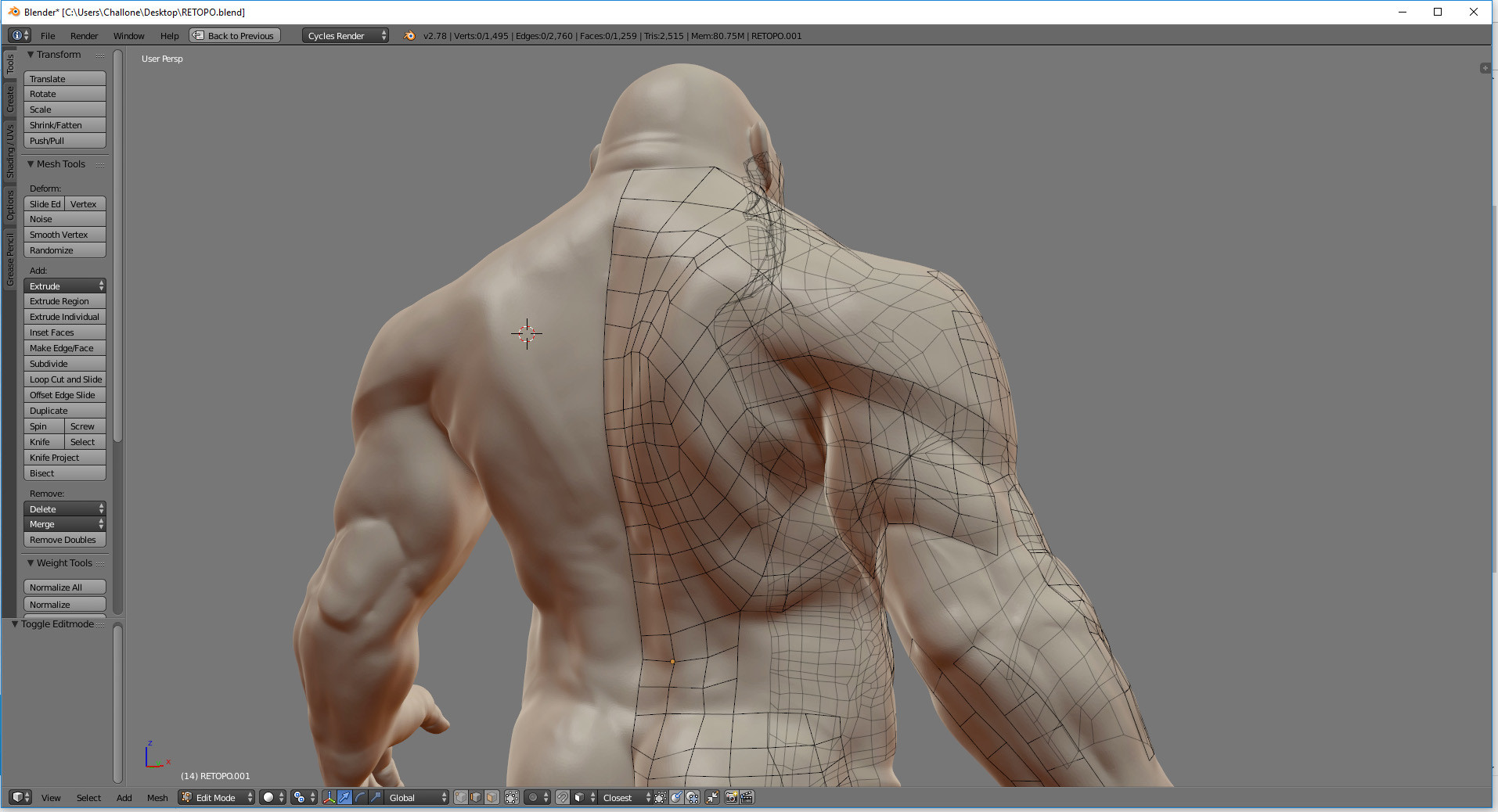Switch to the Grease Pencil tab
1498x812 pixels.
tap(10, 260)
